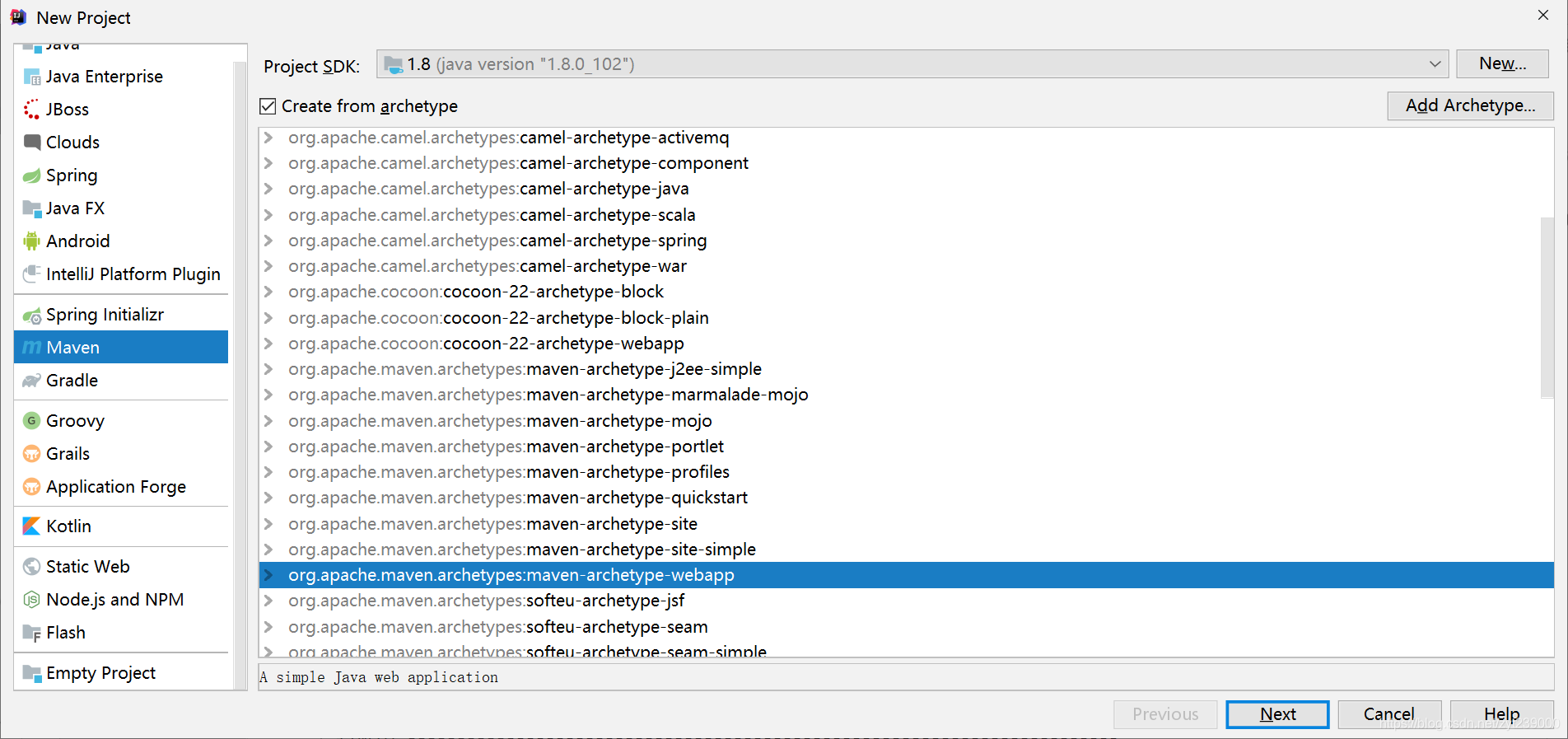Close the New Project dialog
This screenshot has height=739, width=1568.
click(1542, 15)
